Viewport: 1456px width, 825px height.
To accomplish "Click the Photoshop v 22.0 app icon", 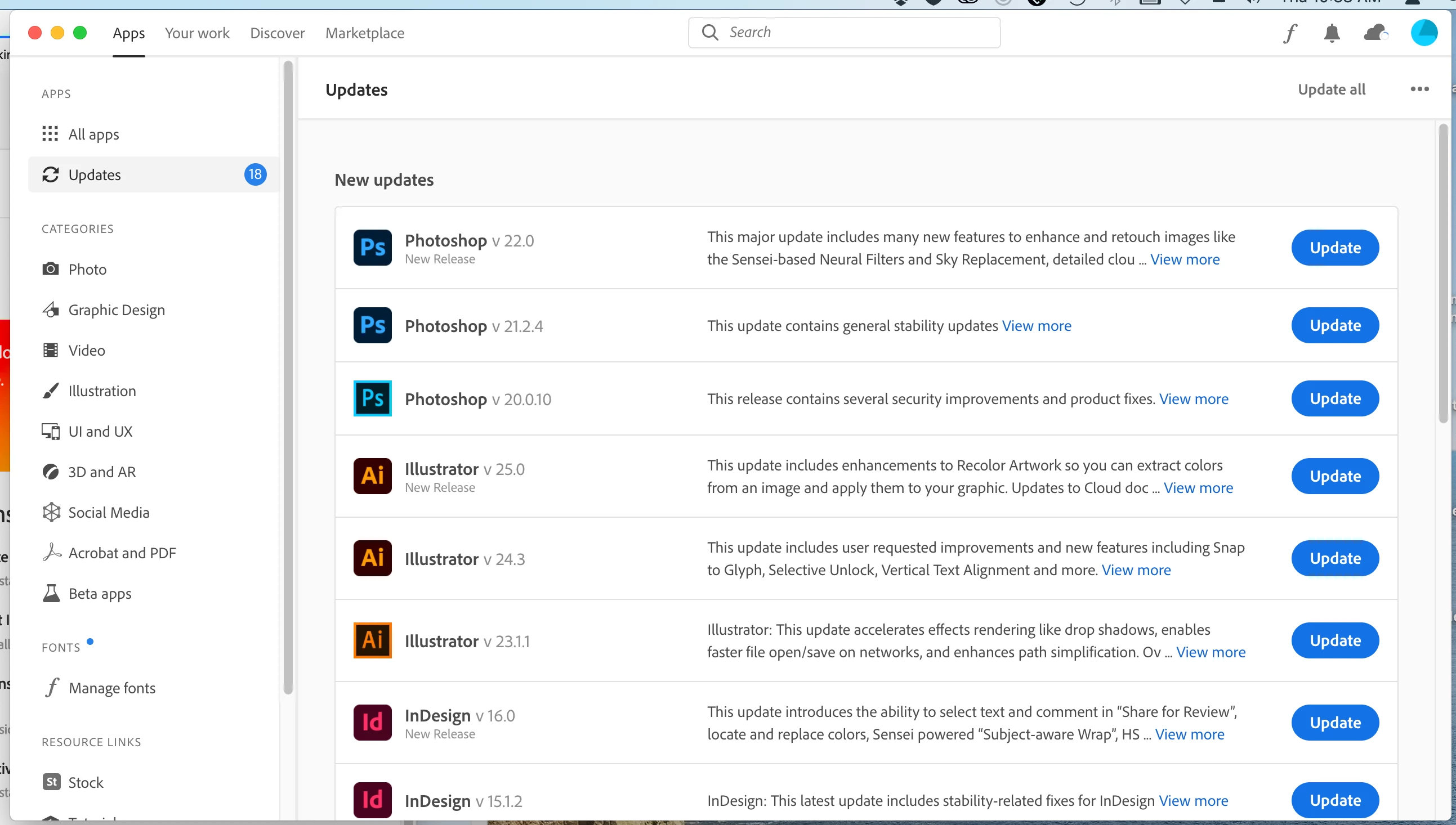I will [x=372, y=248].
